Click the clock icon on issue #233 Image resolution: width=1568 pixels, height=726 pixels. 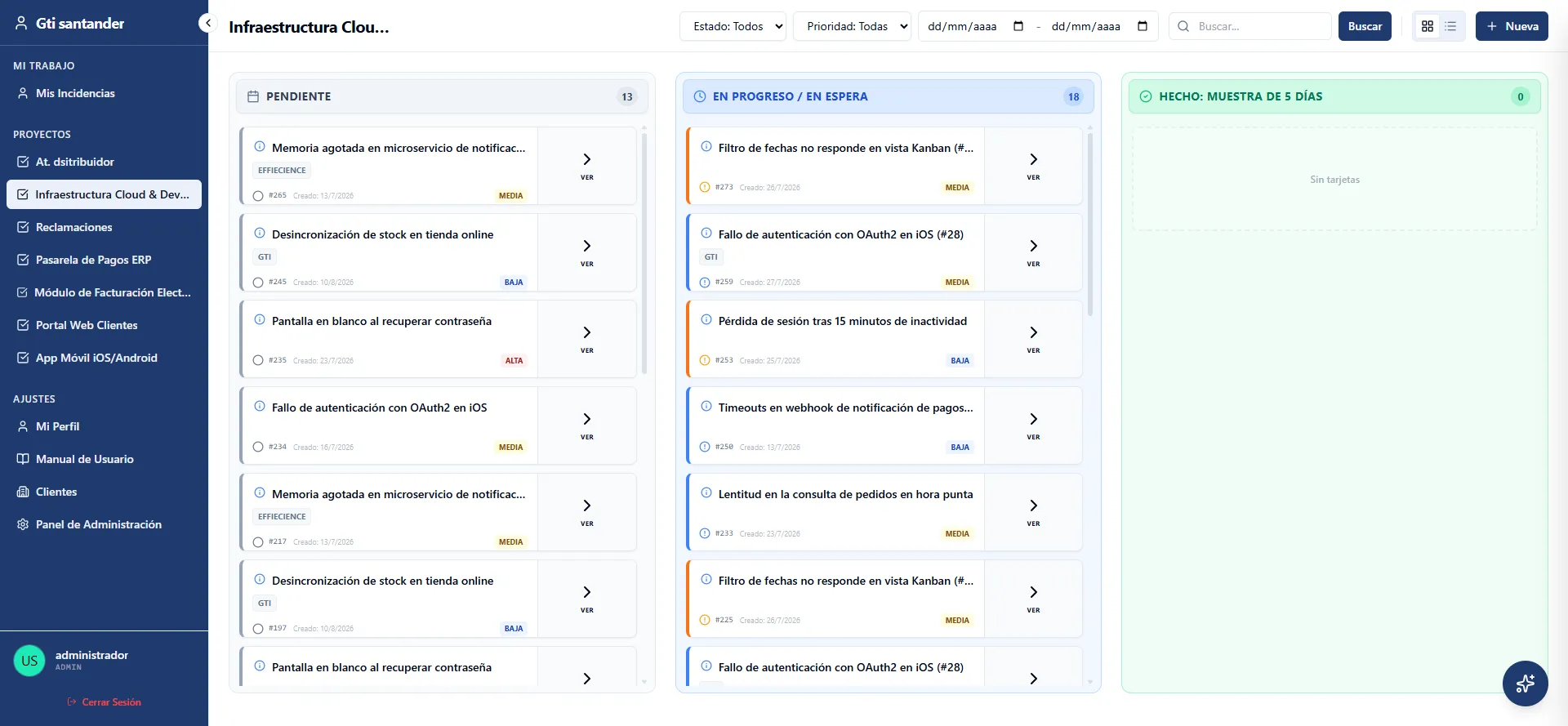click(705, 533)
